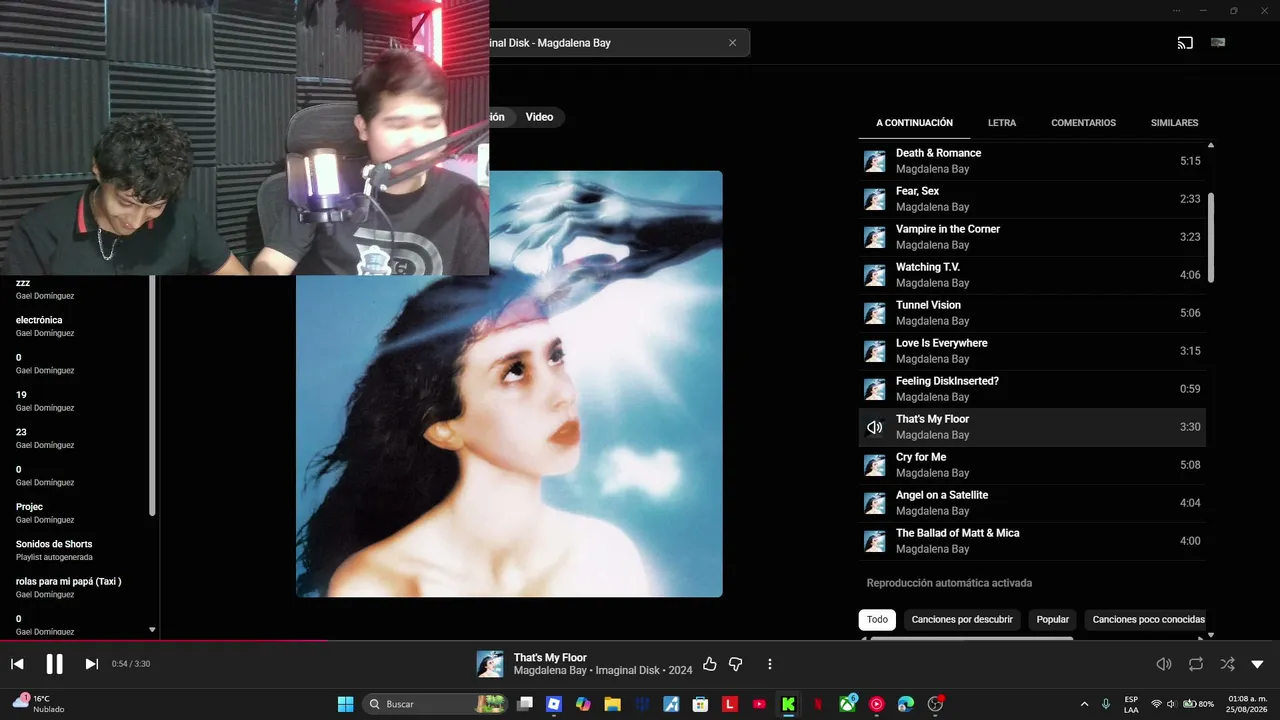Open the COMENTARIOS tab
1280x720 pixels.
[1083, 123]
